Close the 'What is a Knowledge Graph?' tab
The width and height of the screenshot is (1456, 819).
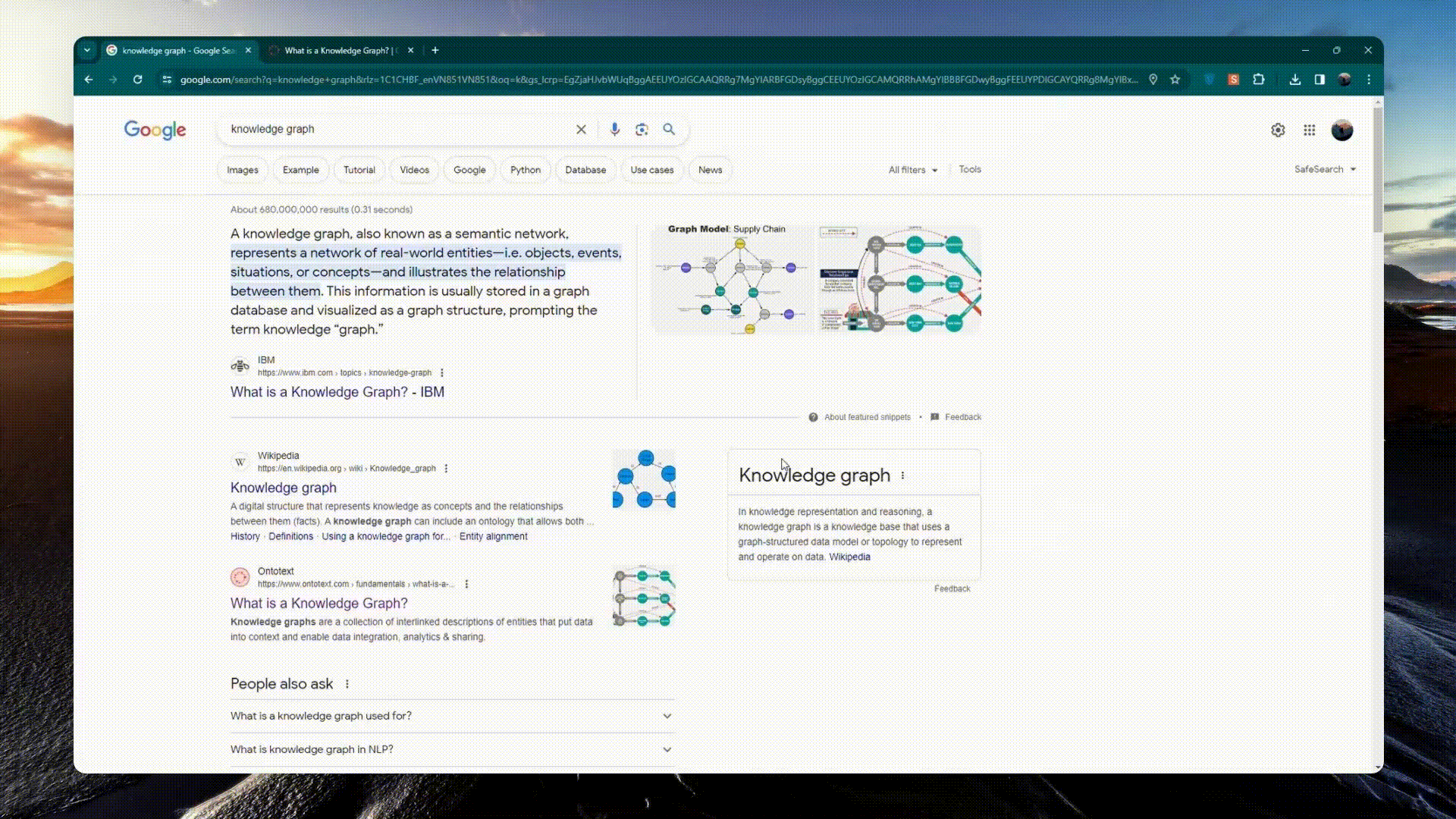tap(410, 51)
